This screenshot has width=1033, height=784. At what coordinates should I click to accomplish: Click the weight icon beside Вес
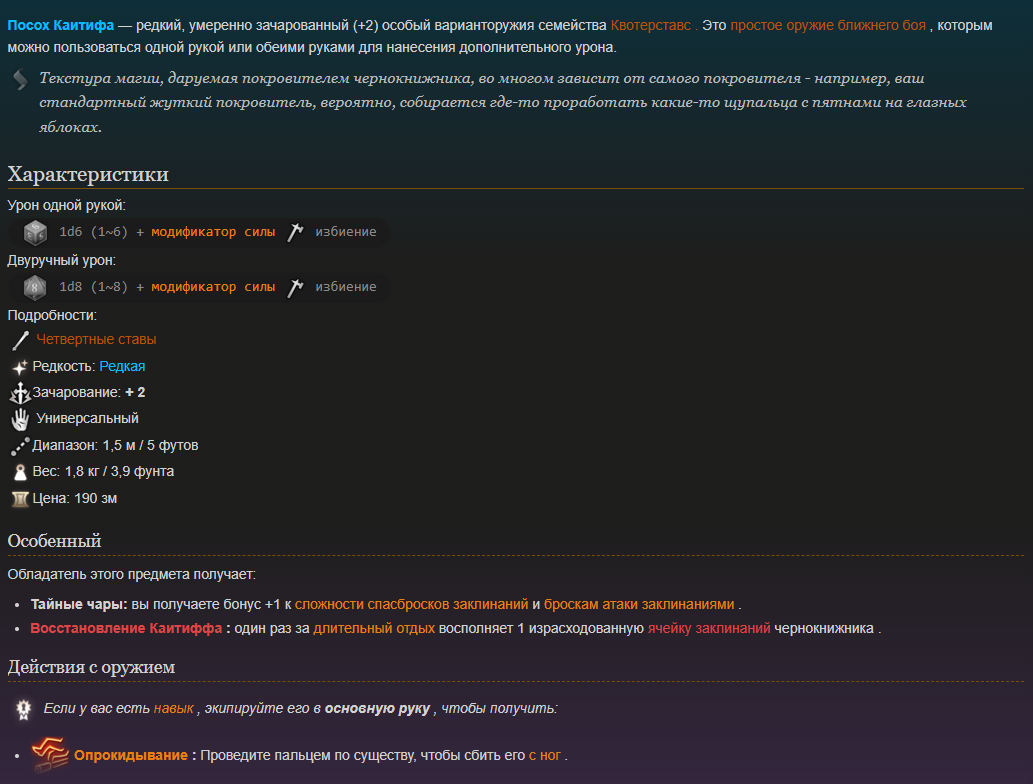20,472
